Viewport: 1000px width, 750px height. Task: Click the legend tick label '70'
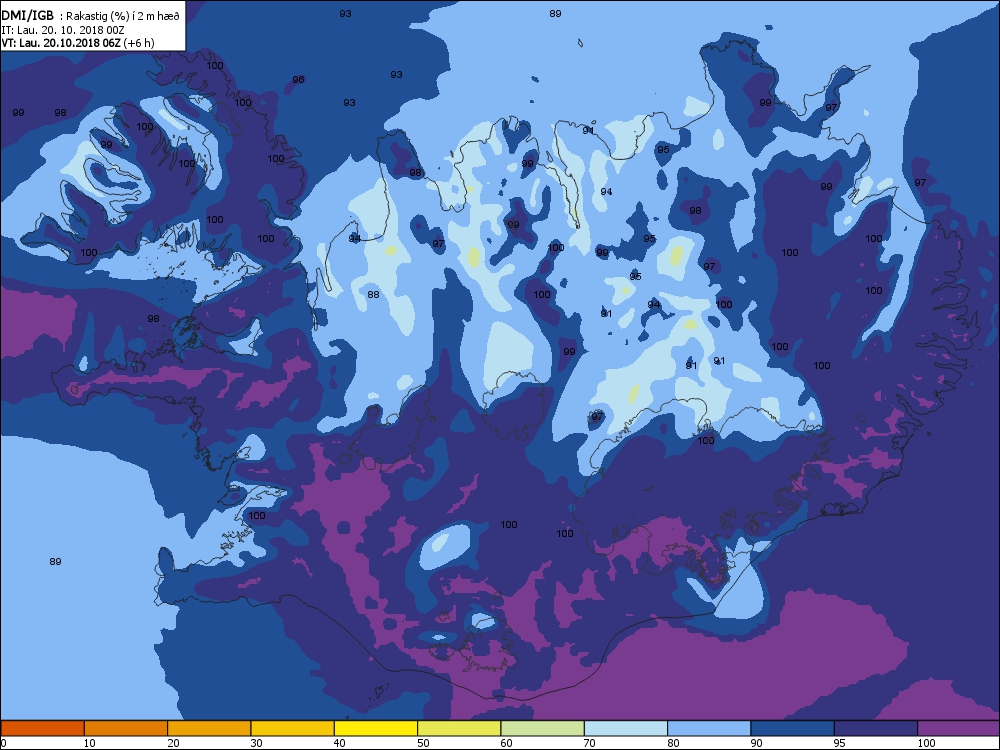(590, 743)
